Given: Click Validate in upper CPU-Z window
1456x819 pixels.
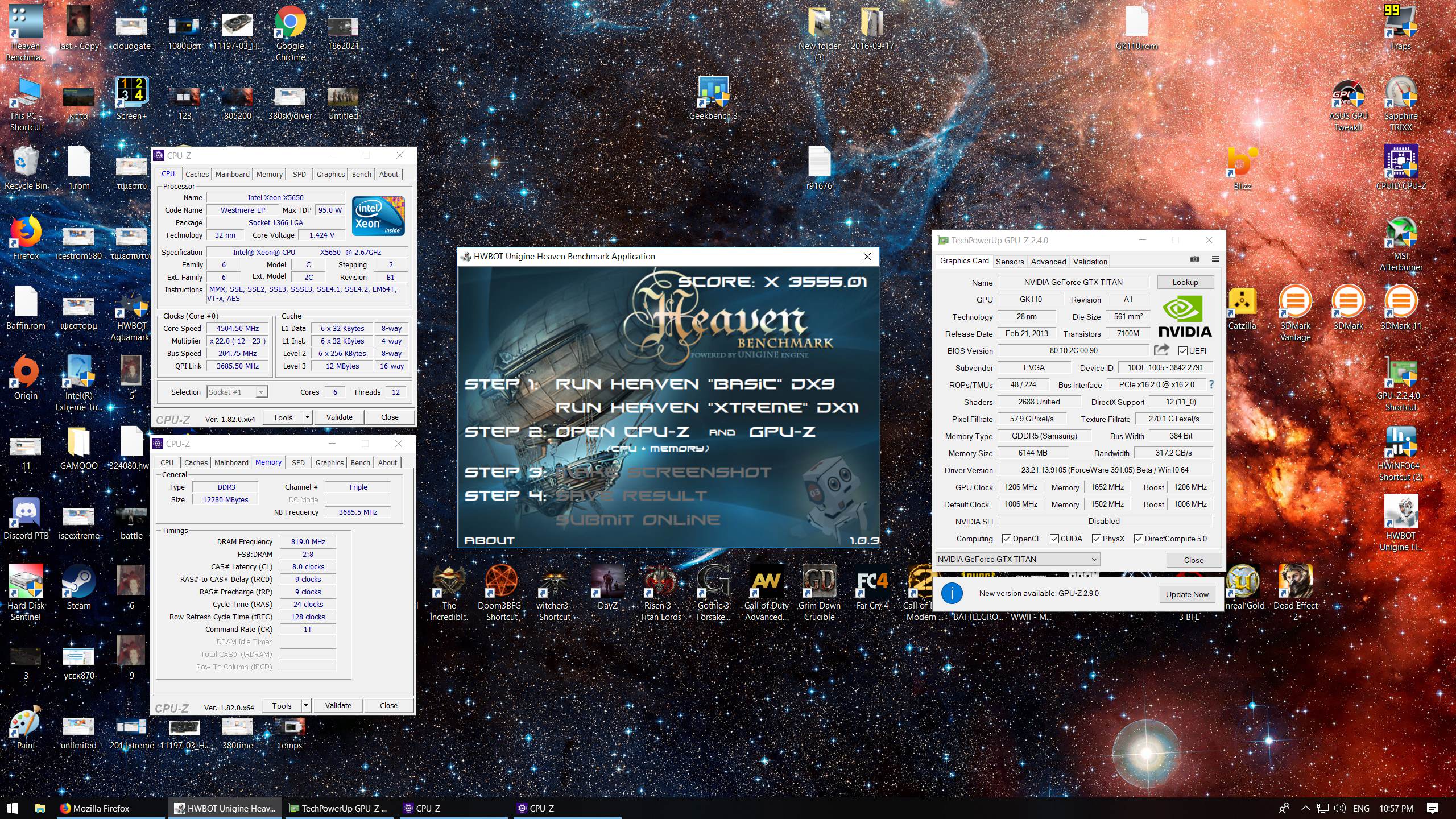Looking at the screenshot, I should click(339, 417).
